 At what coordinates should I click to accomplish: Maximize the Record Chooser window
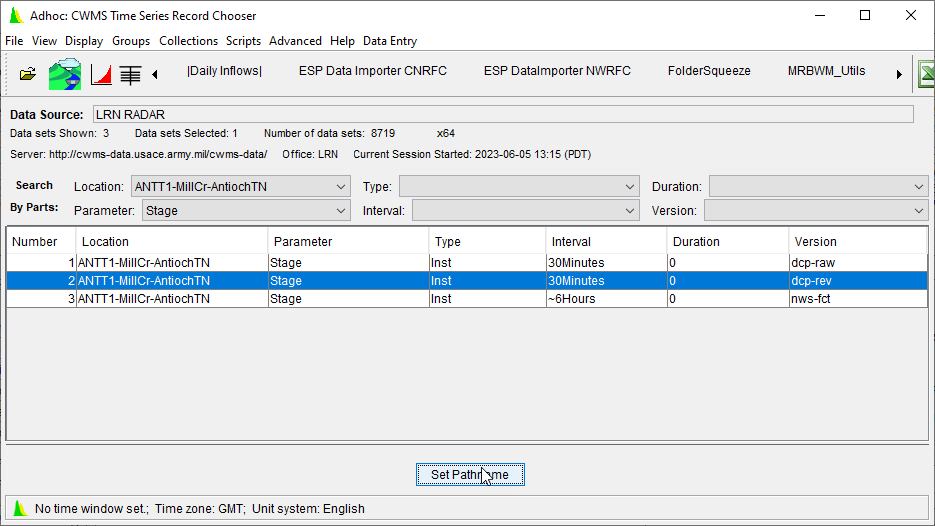[865, 16]
